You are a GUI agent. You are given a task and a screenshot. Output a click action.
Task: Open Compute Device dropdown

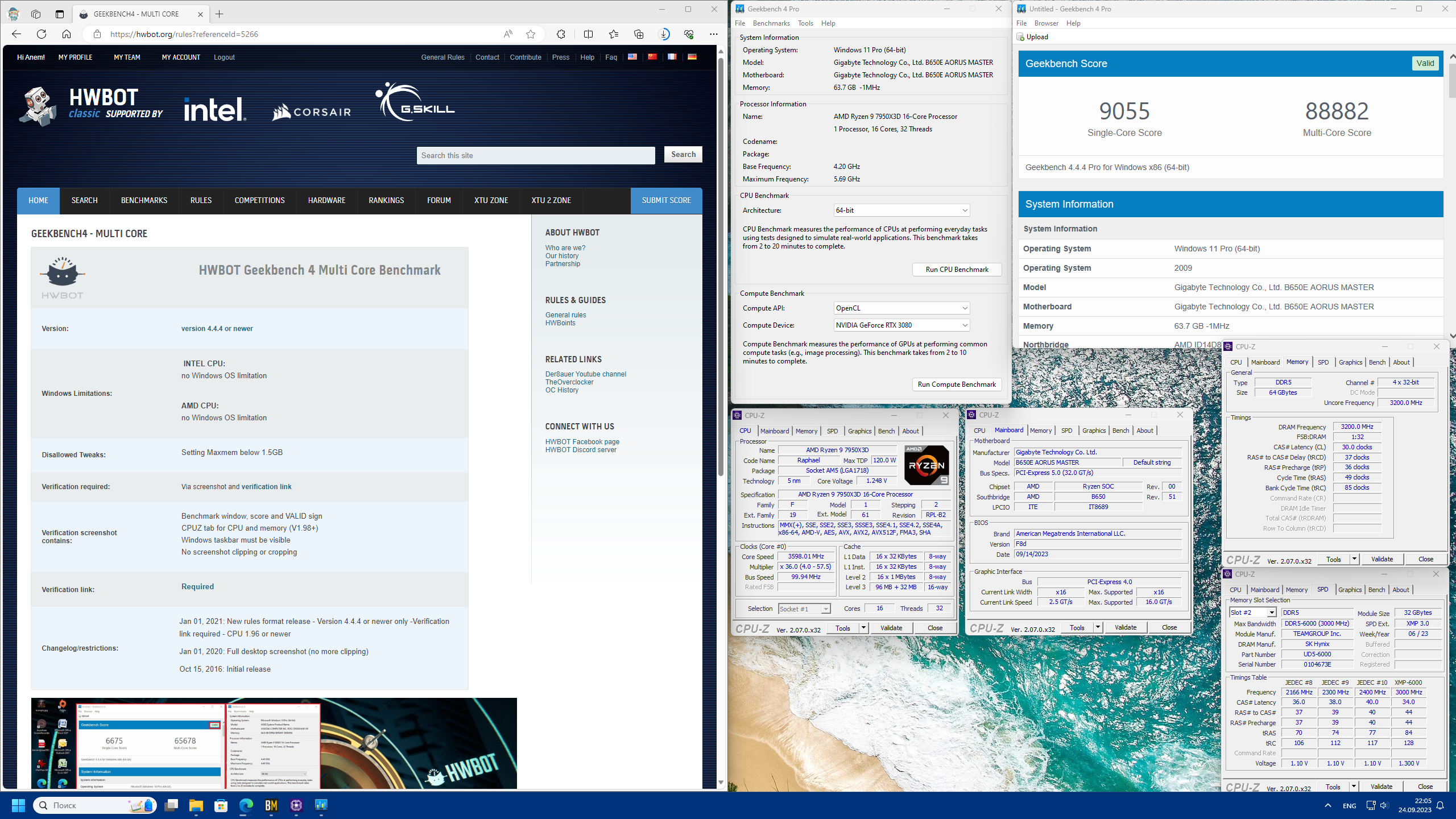click(901, 325)
